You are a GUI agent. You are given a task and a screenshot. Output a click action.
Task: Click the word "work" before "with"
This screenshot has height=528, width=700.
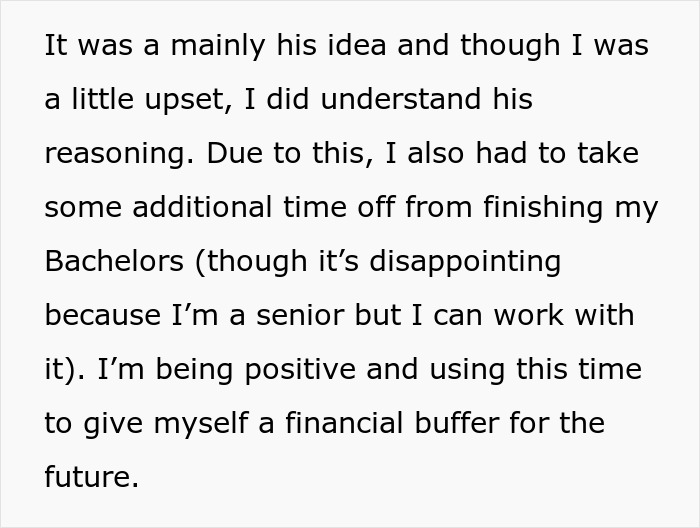point(529,315)
